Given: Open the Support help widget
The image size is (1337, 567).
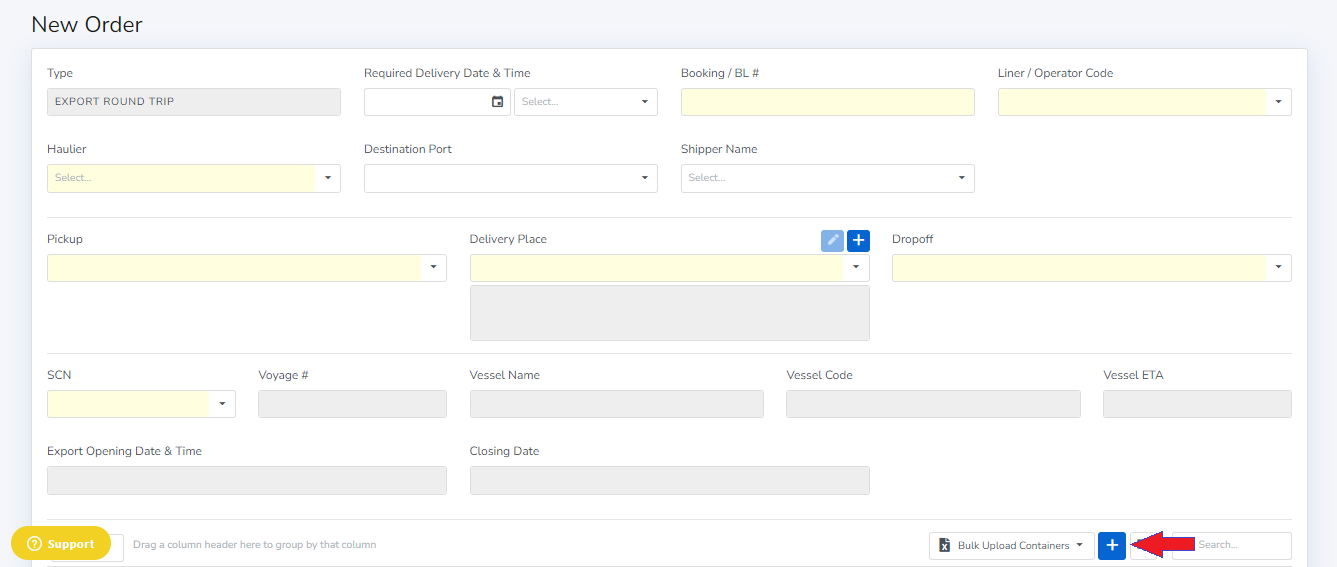Looking at the screenshot, I should [x=61, y=544].
